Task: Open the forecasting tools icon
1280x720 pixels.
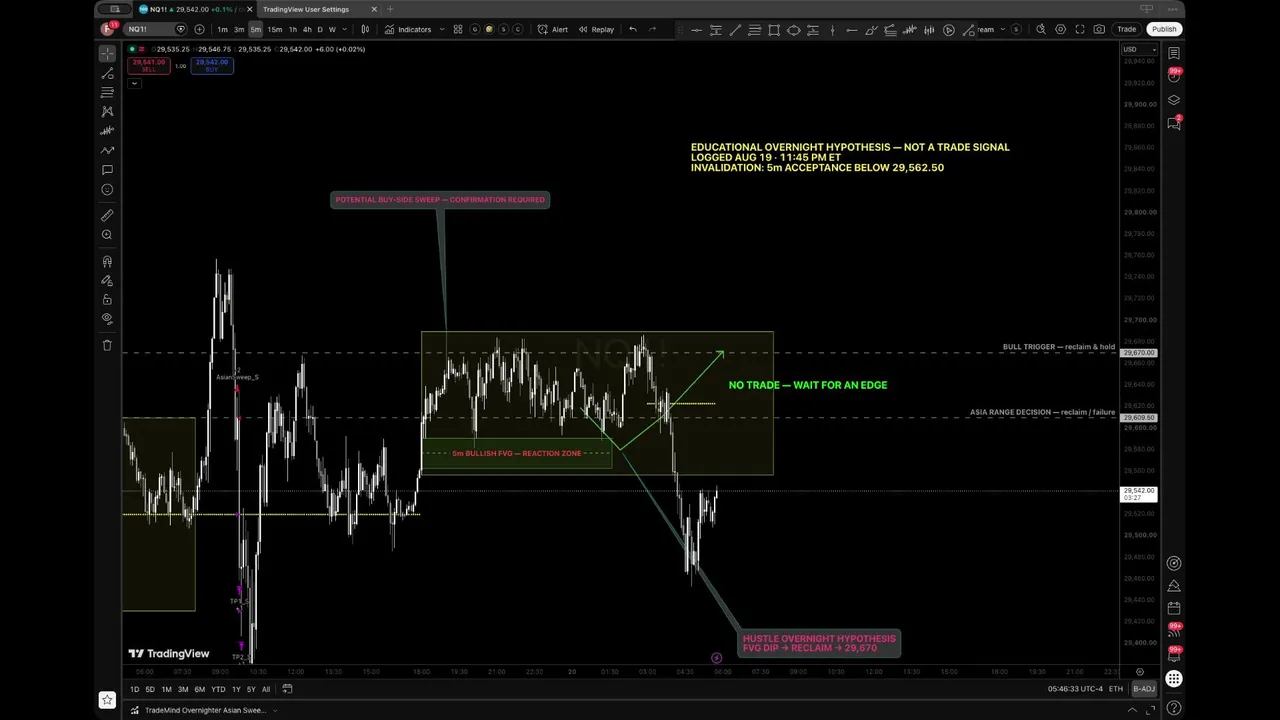Action: pos(107,131)
